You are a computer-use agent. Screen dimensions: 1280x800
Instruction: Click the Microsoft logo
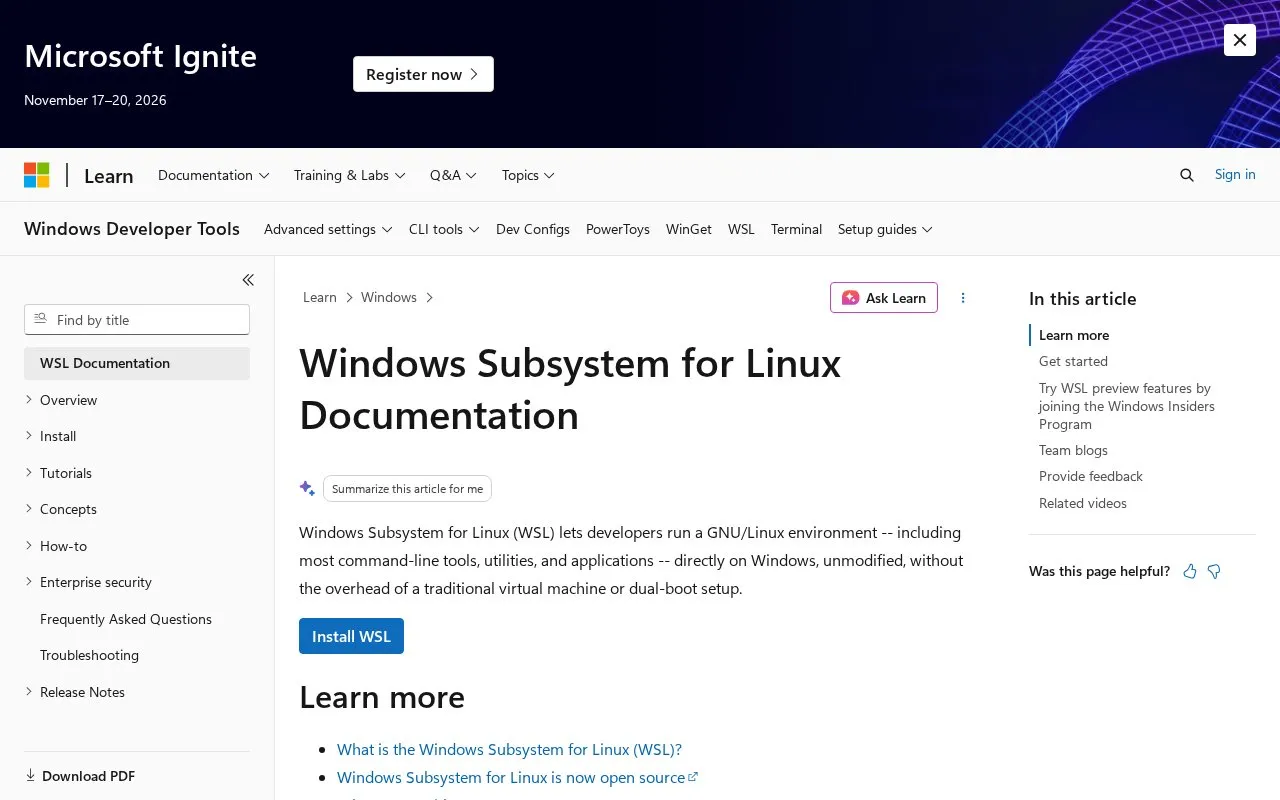coord(37,175)
